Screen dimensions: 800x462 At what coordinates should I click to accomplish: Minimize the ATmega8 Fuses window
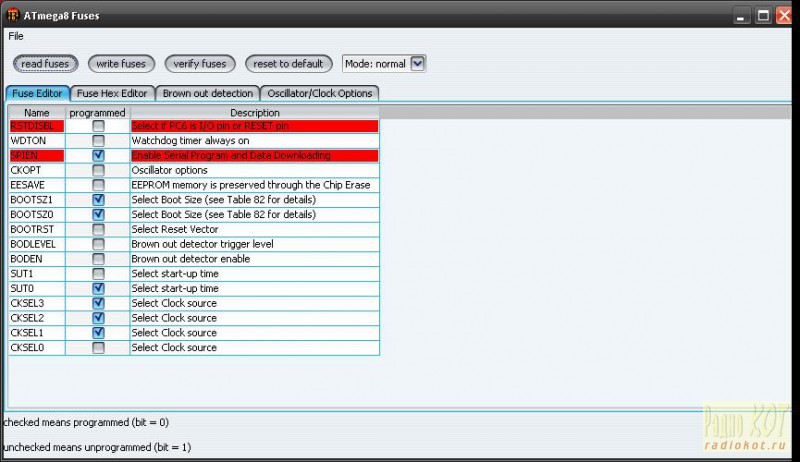[741, 16]
